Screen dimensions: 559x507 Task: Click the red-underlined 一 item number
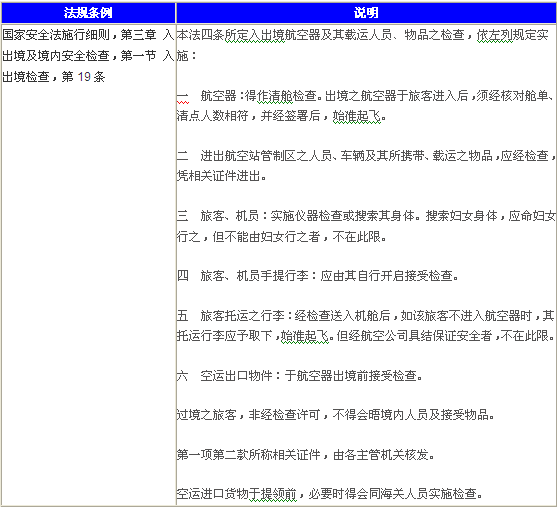[183, 96]
